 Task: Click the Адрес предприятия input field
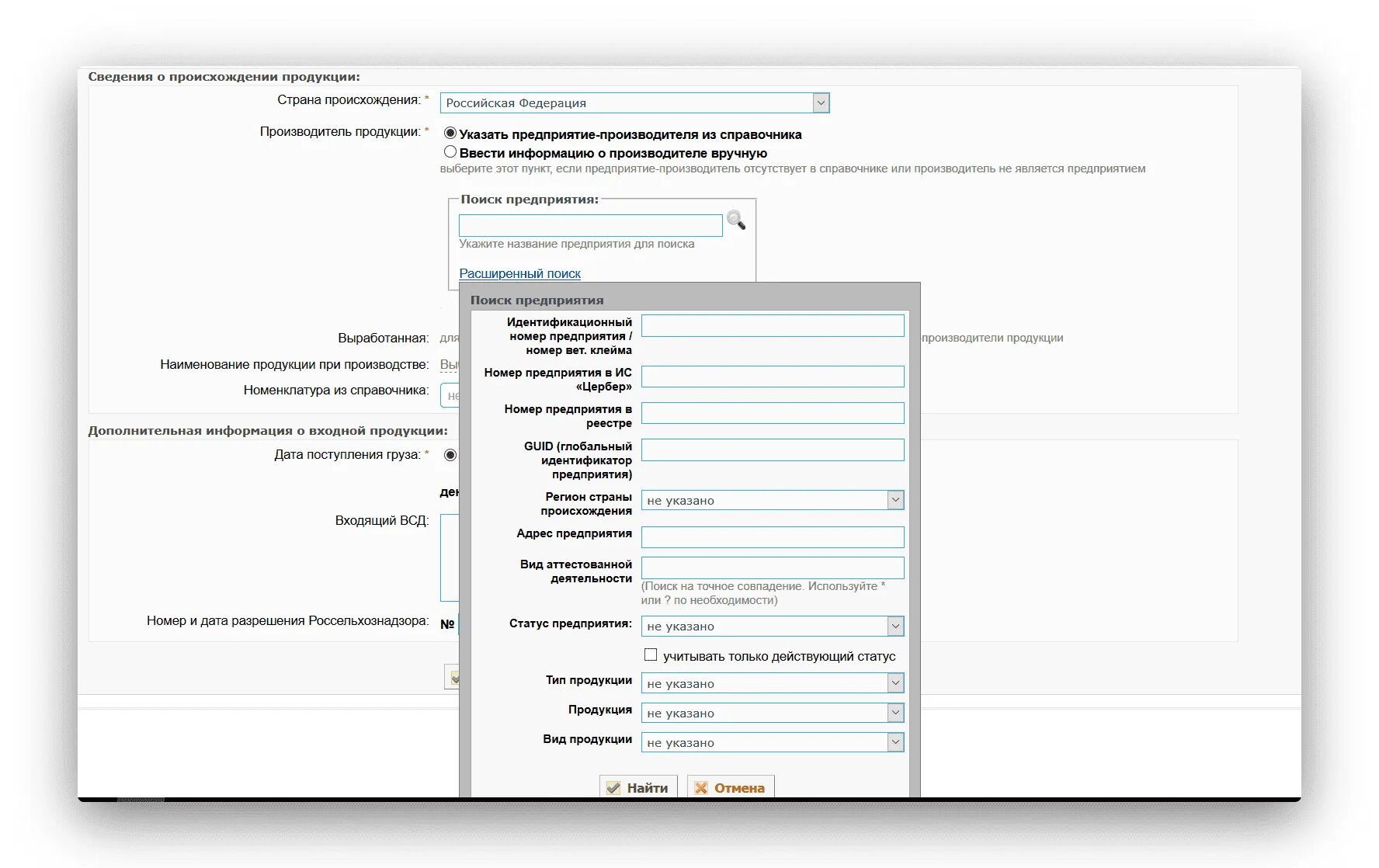[773, 537]
